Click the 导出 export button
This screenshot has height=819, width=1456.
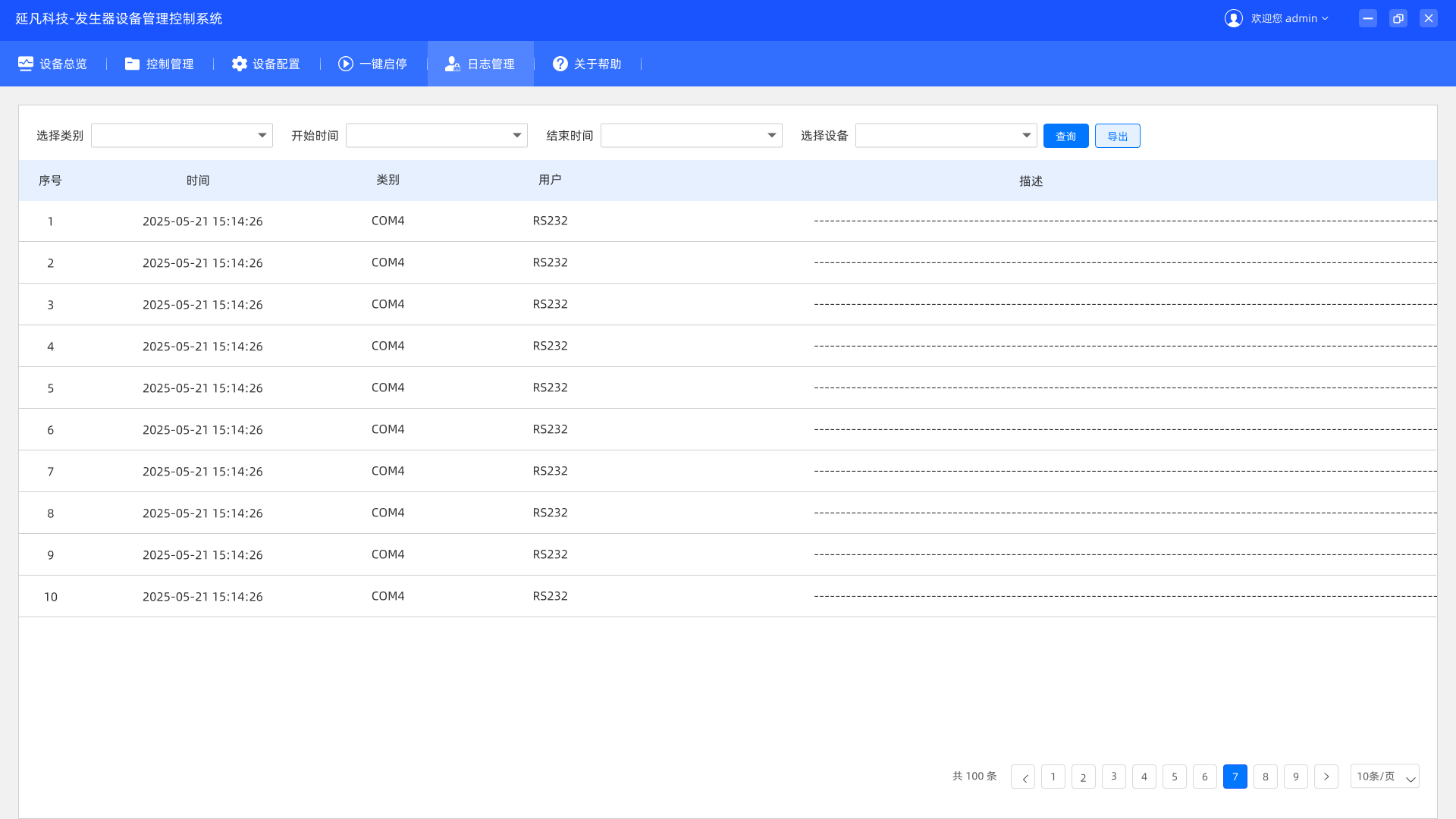tap(1117, 136)
